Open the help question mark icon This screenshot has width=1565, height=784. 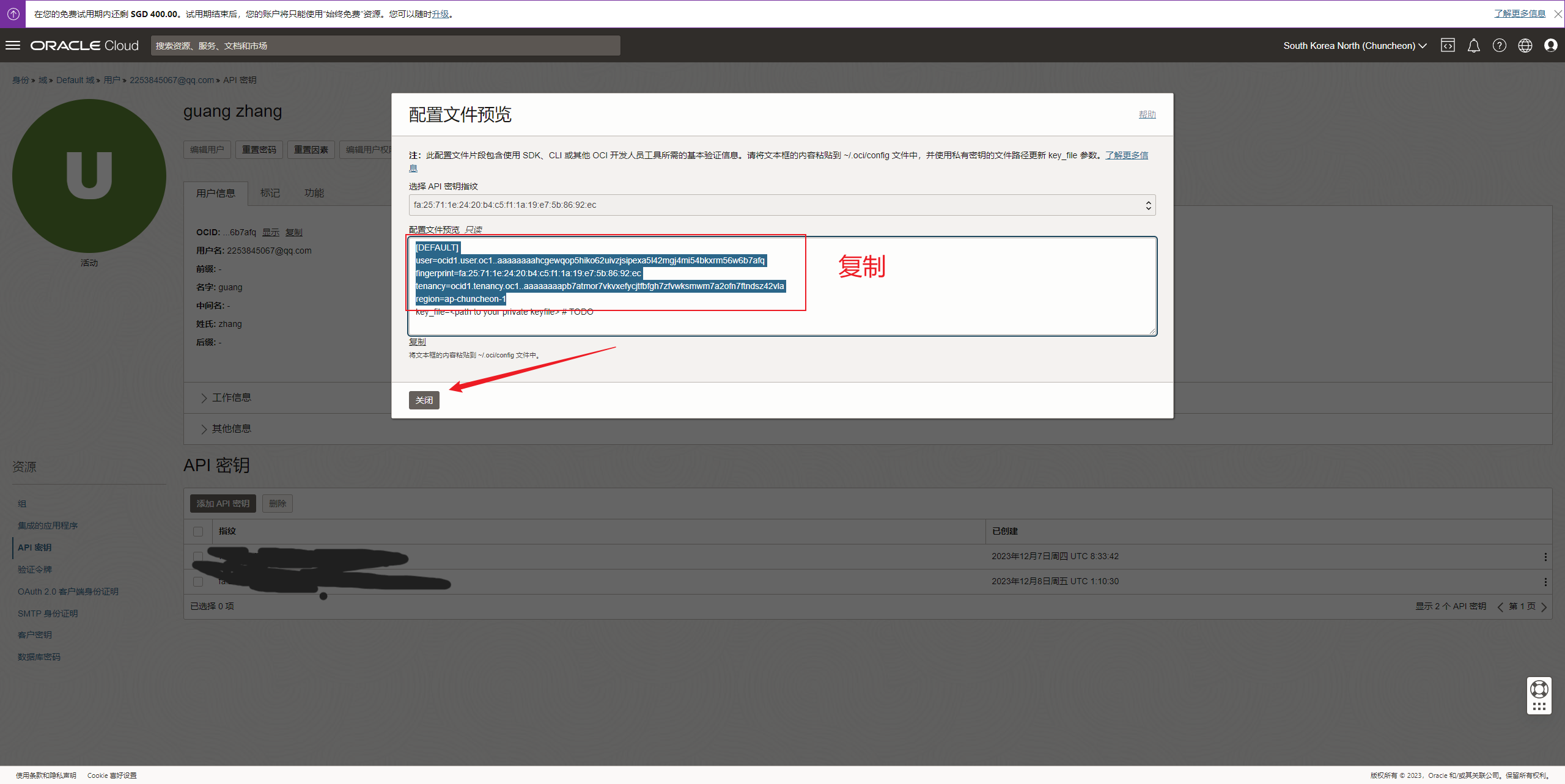click(x=1499, y=45)
